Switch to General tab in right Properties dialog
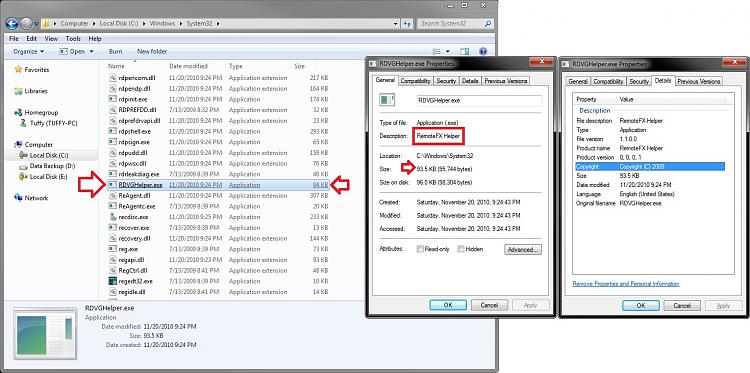 point(578,81)
